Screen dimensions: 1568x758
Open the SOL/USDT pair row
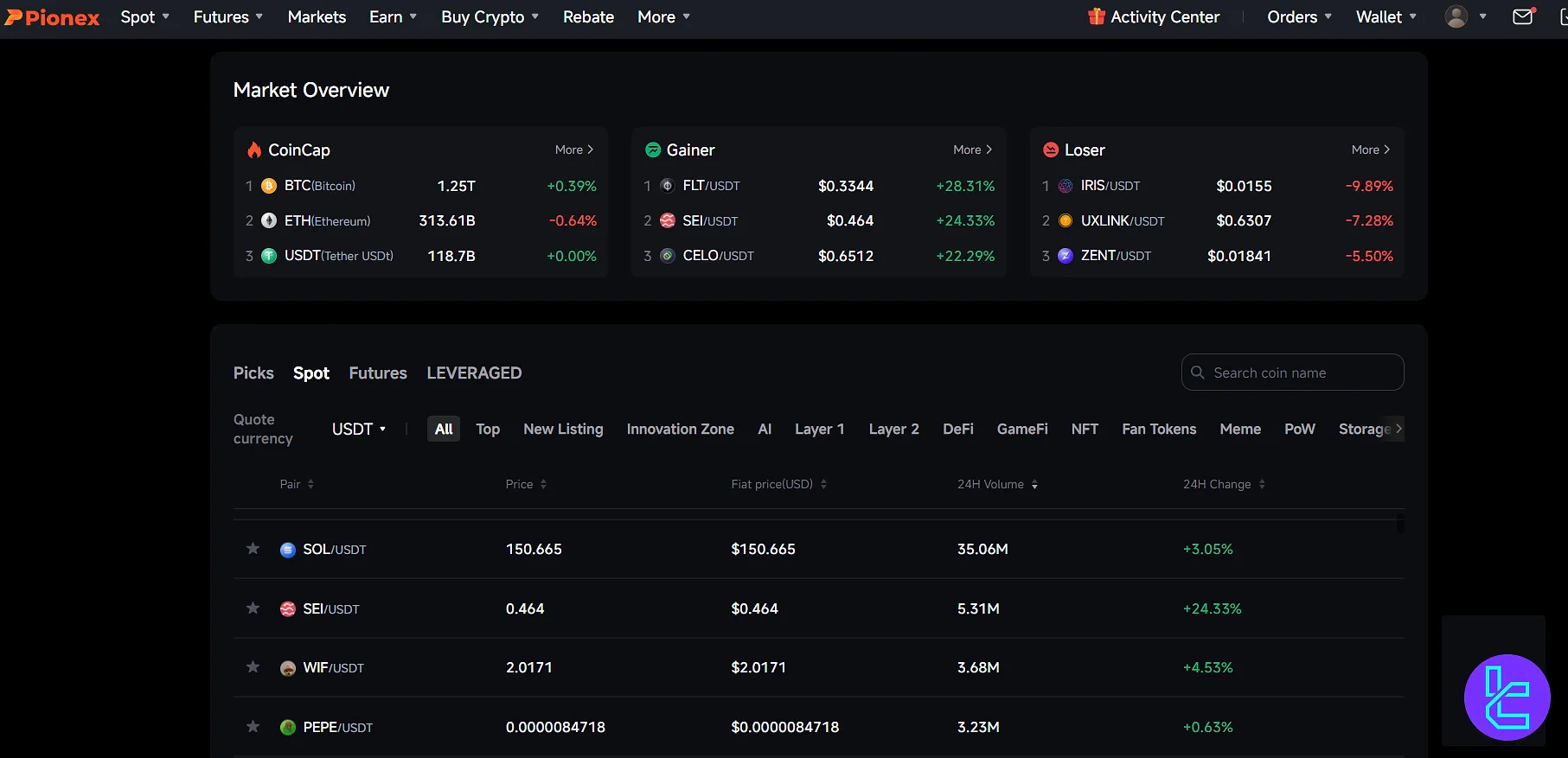click(x=818, y=549)
